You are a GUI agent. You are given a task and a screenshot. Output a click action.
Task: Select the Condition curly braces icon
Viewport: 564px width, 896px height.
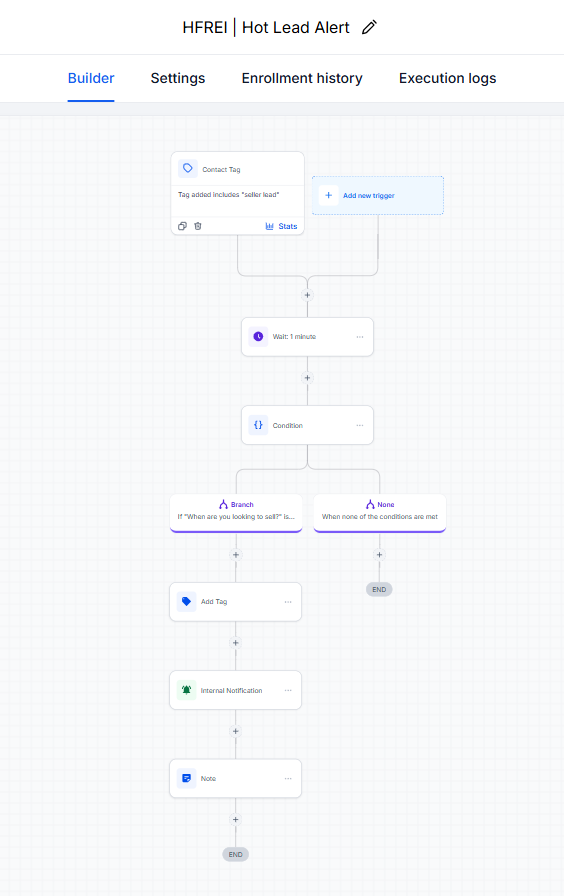[x=258, y=425]
